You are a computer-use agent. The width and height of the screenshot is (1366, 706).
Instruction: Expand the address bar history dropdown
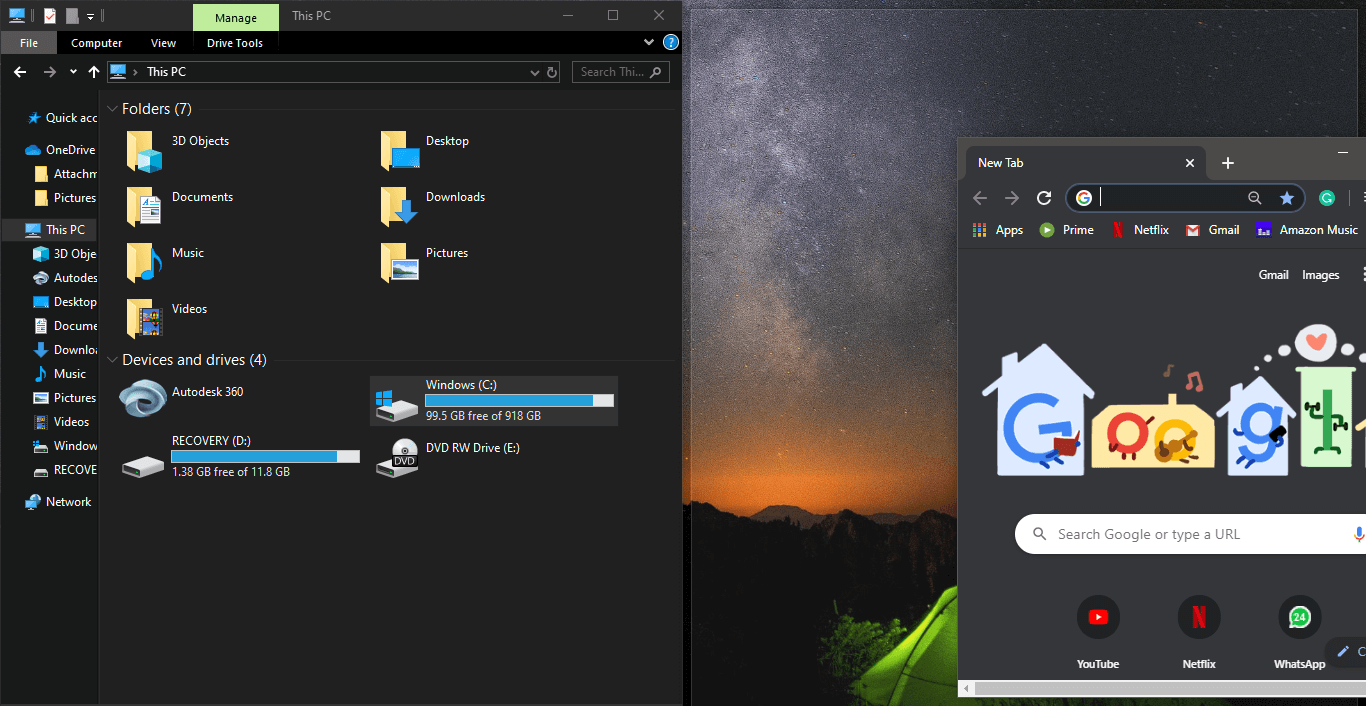point(535,72)
